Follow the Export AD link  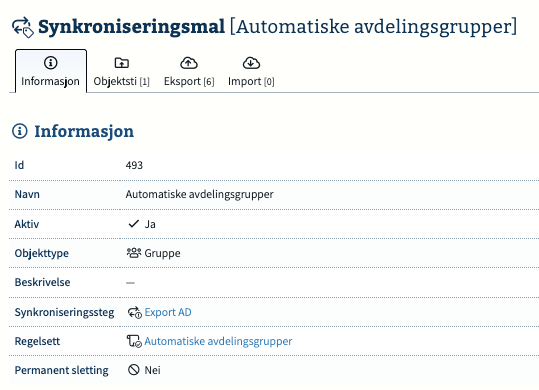(x=168, y=312)
